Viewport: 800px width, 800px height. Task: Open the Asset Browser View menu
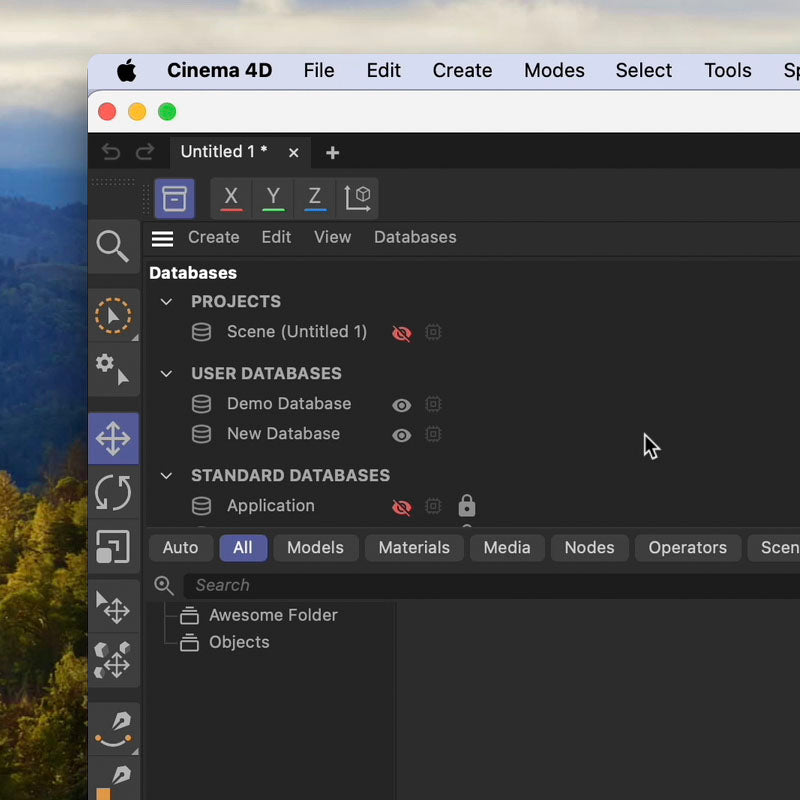[332, 237]
